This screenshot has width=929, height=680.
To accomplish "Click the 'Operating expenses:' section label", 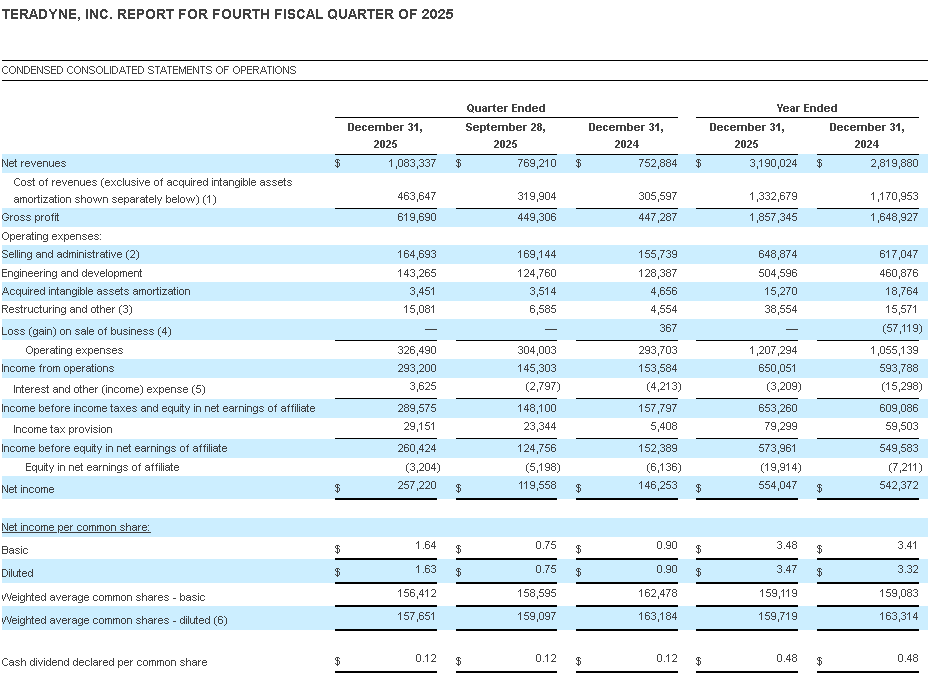I will tap(52, 236).
